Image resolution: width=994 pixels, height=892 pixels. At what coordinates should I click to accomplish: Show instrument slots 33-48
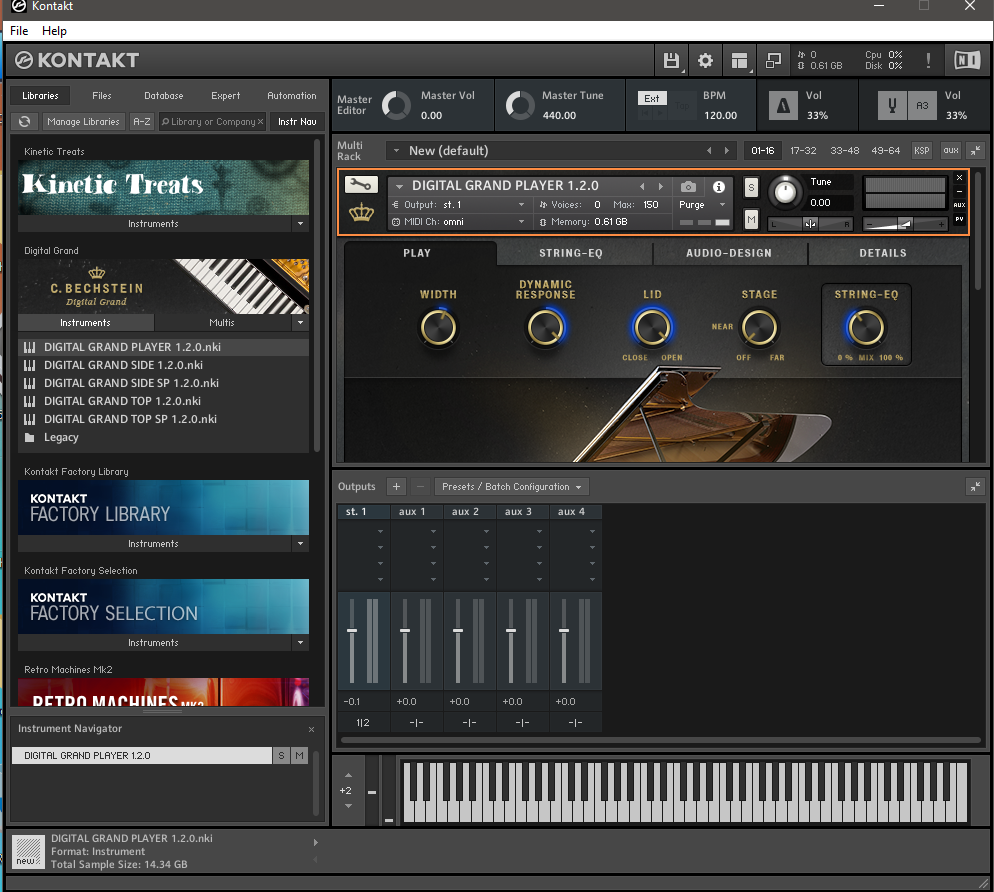pos(845,150)
